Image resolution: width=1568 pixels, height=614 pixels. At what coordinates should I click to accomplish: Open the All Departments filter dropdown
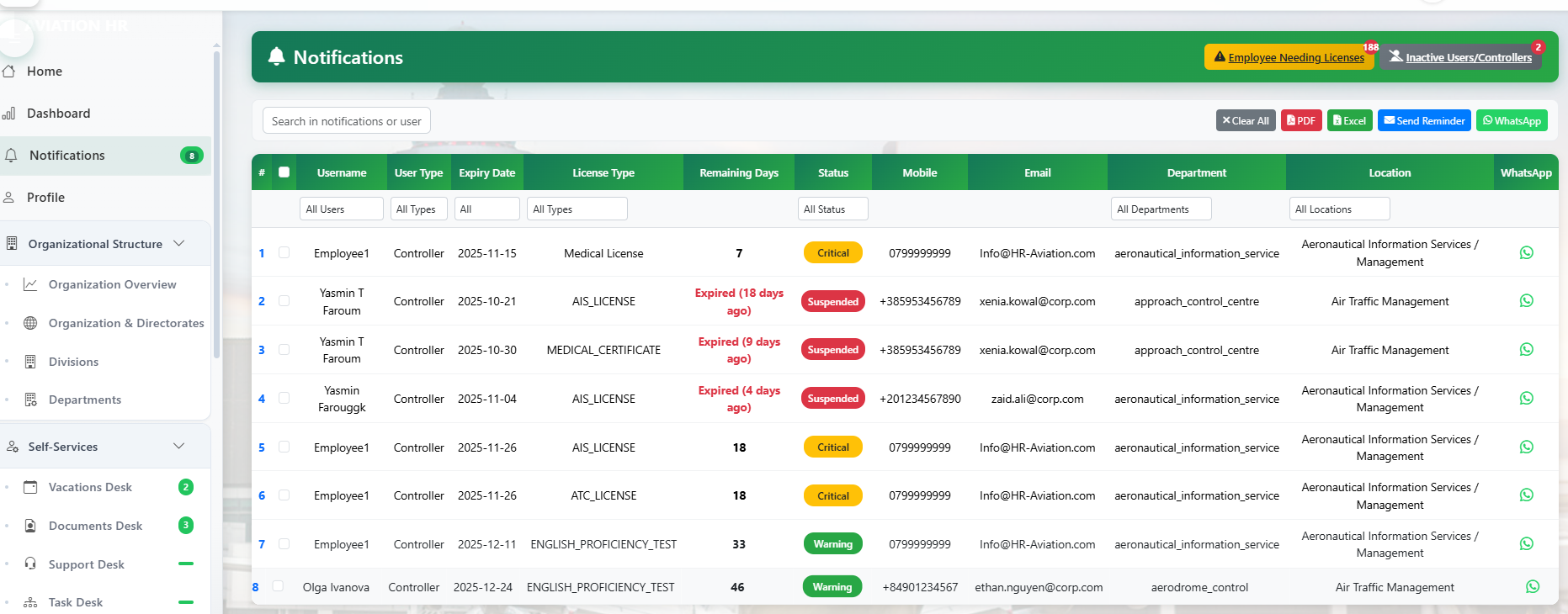[x=1161, y=209]
